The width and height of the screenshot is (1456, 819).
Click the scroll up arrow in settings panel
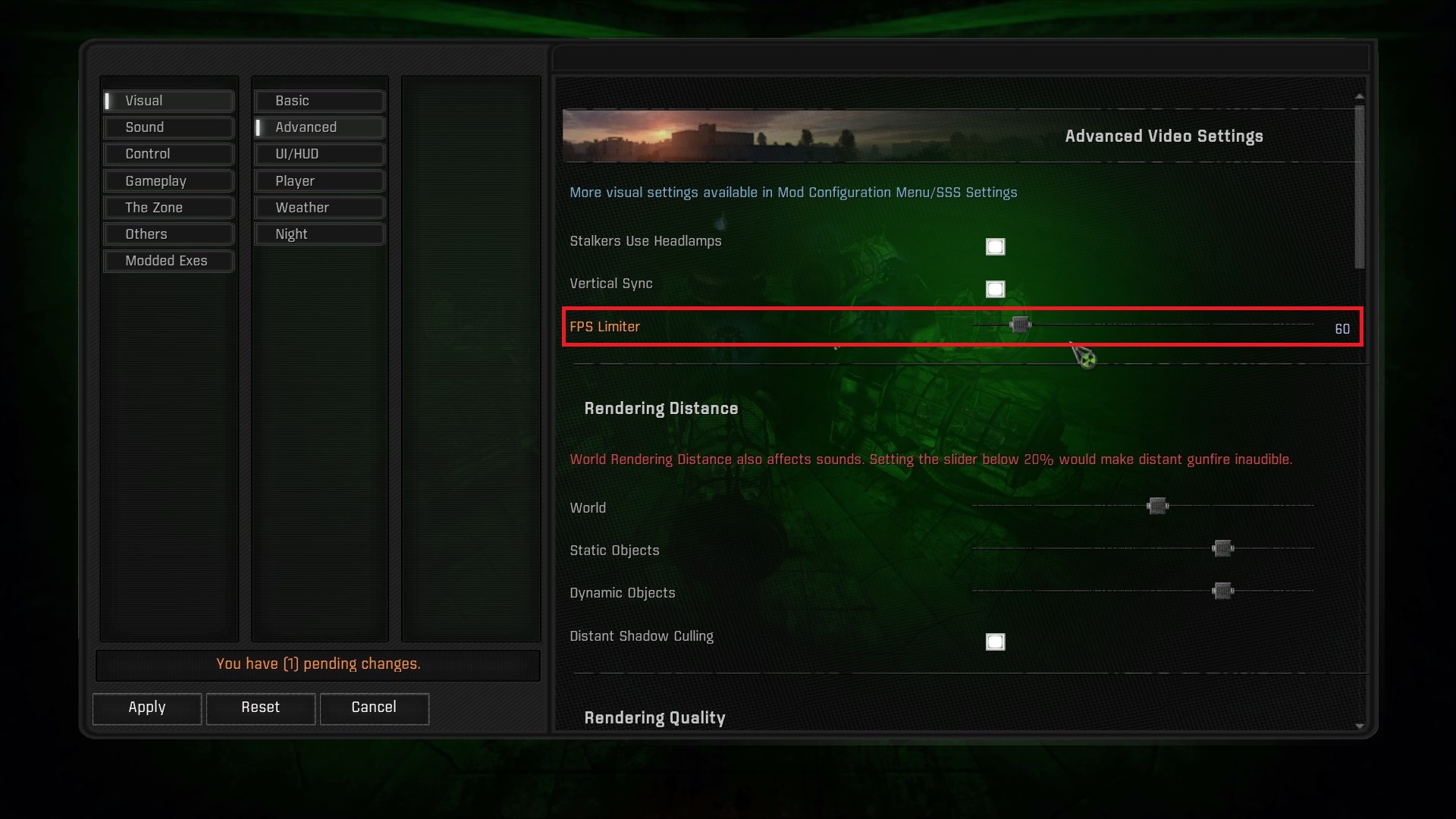[1359, 97]
